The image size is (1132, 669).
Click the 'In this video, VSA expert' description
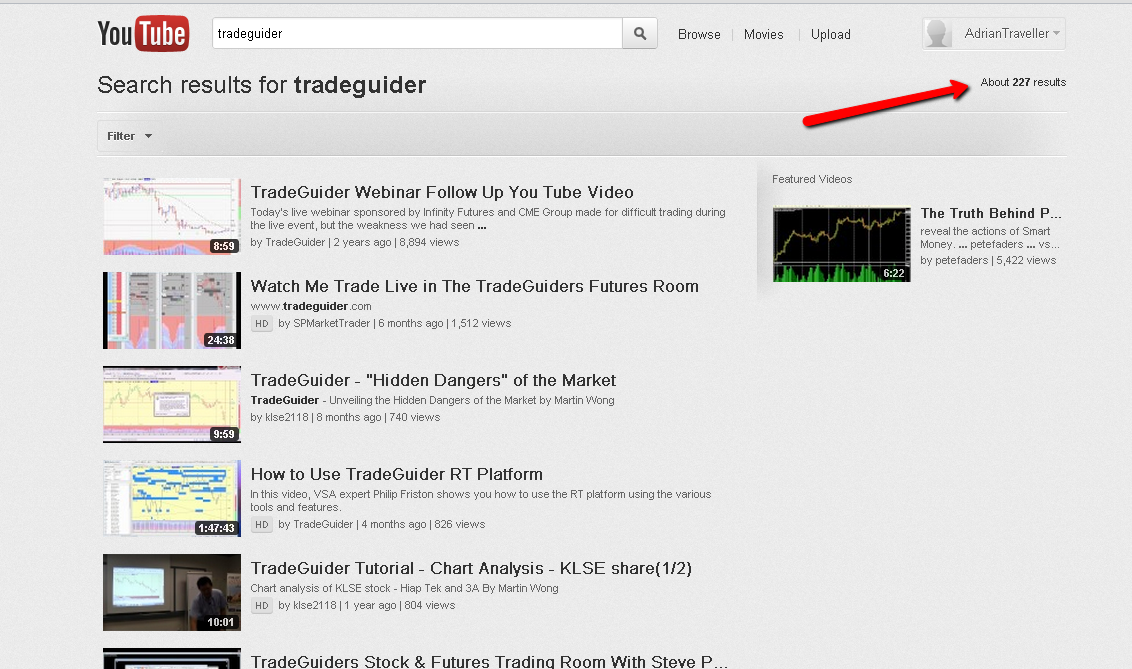(481, 501)
